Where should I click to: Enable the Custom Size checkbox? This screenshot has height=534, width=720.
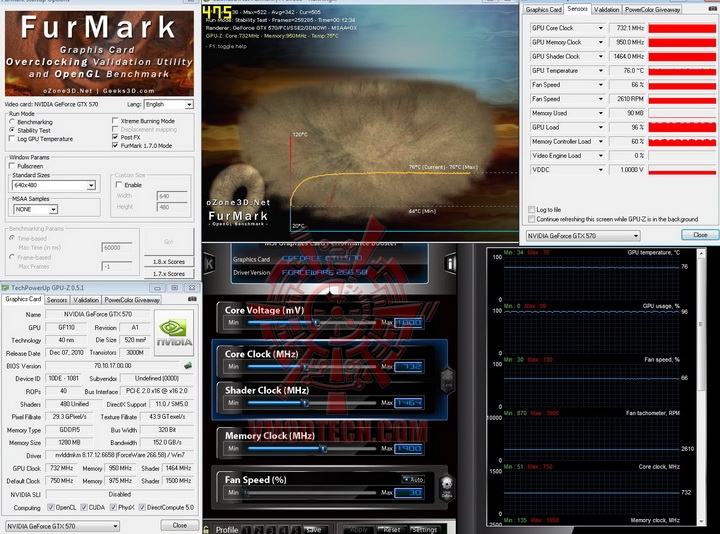click(119, 185)
